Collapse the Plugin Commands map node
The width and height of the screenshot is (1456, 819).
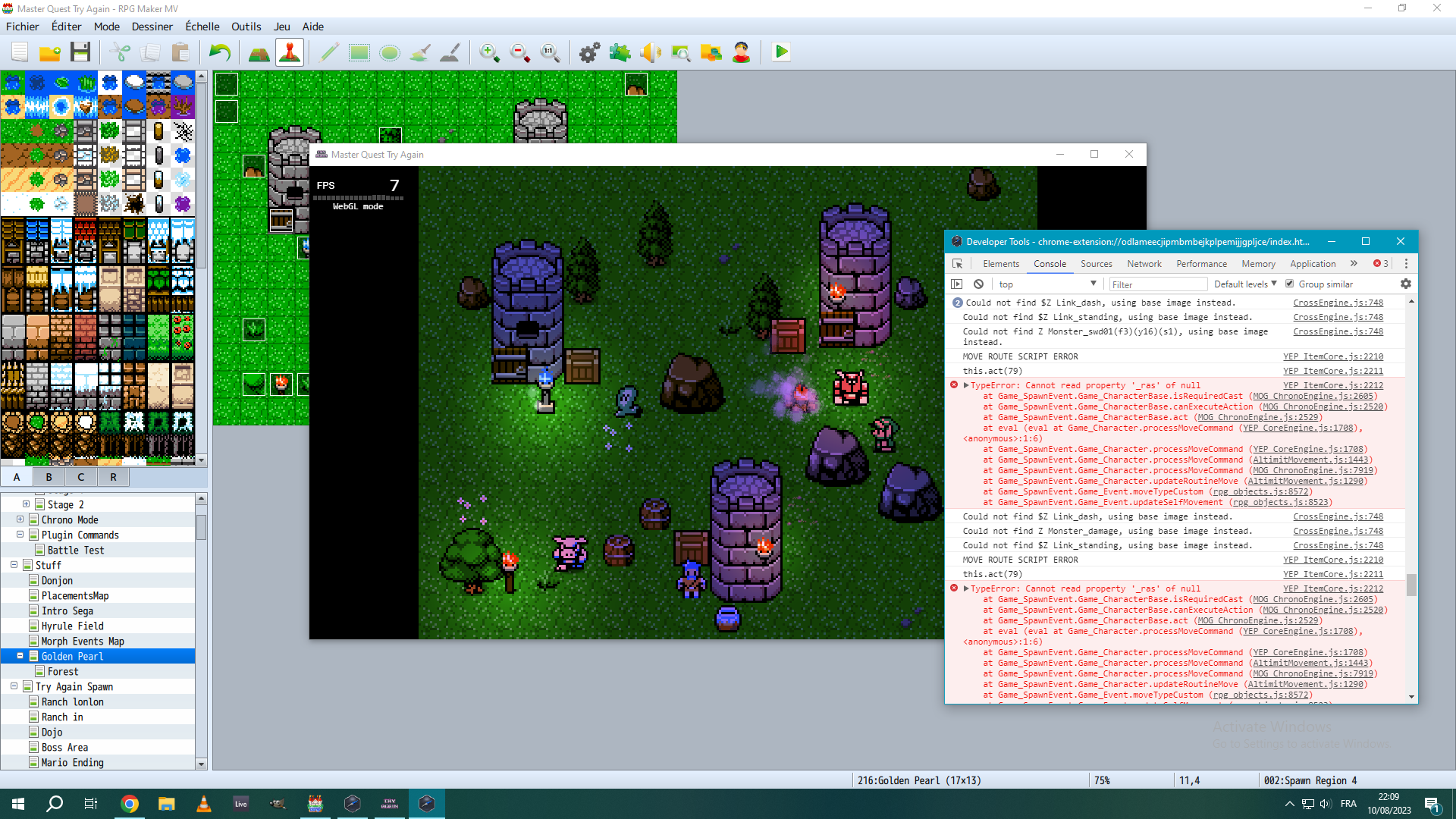(20, 535)
